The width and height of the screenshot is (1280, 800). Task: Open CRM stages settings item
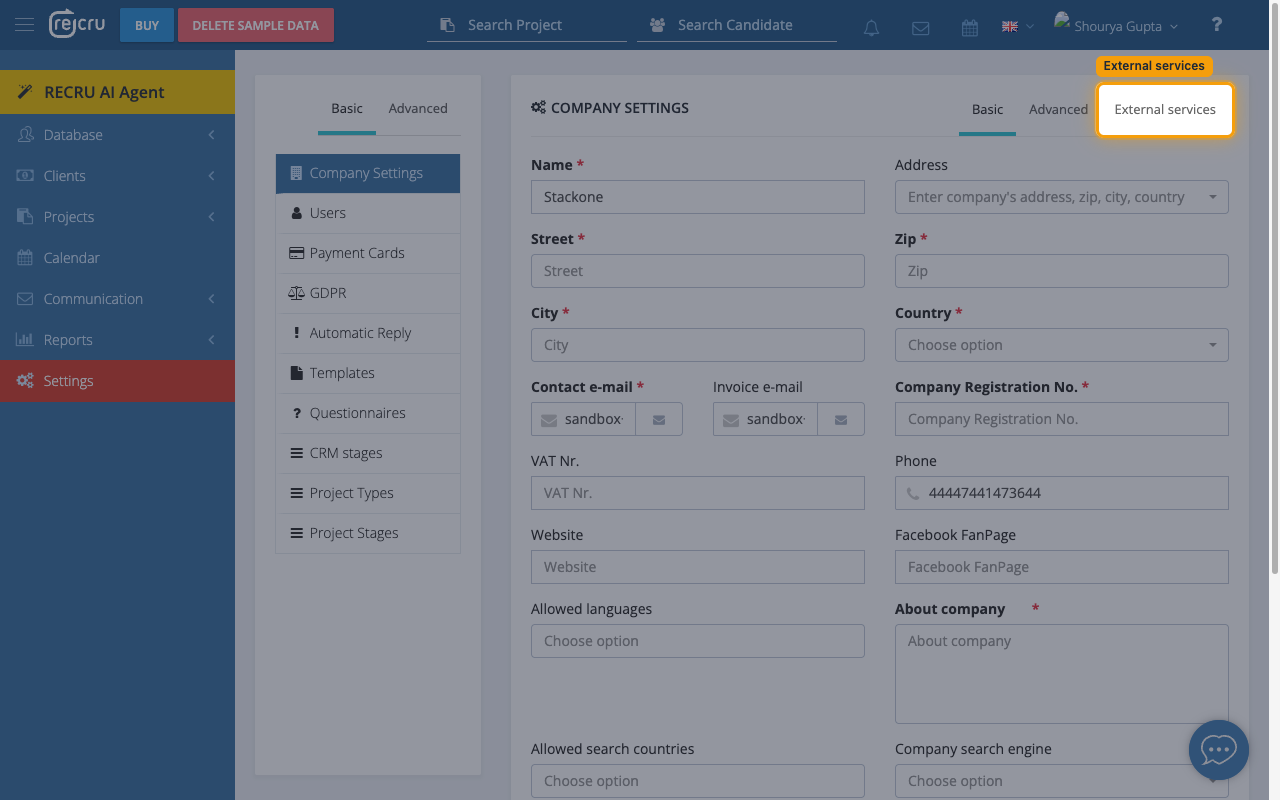[368, 453]
